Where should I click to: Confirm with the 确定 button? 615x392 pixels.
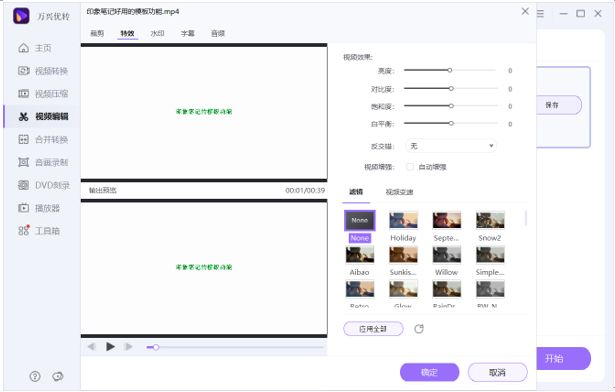click(429, 372)
